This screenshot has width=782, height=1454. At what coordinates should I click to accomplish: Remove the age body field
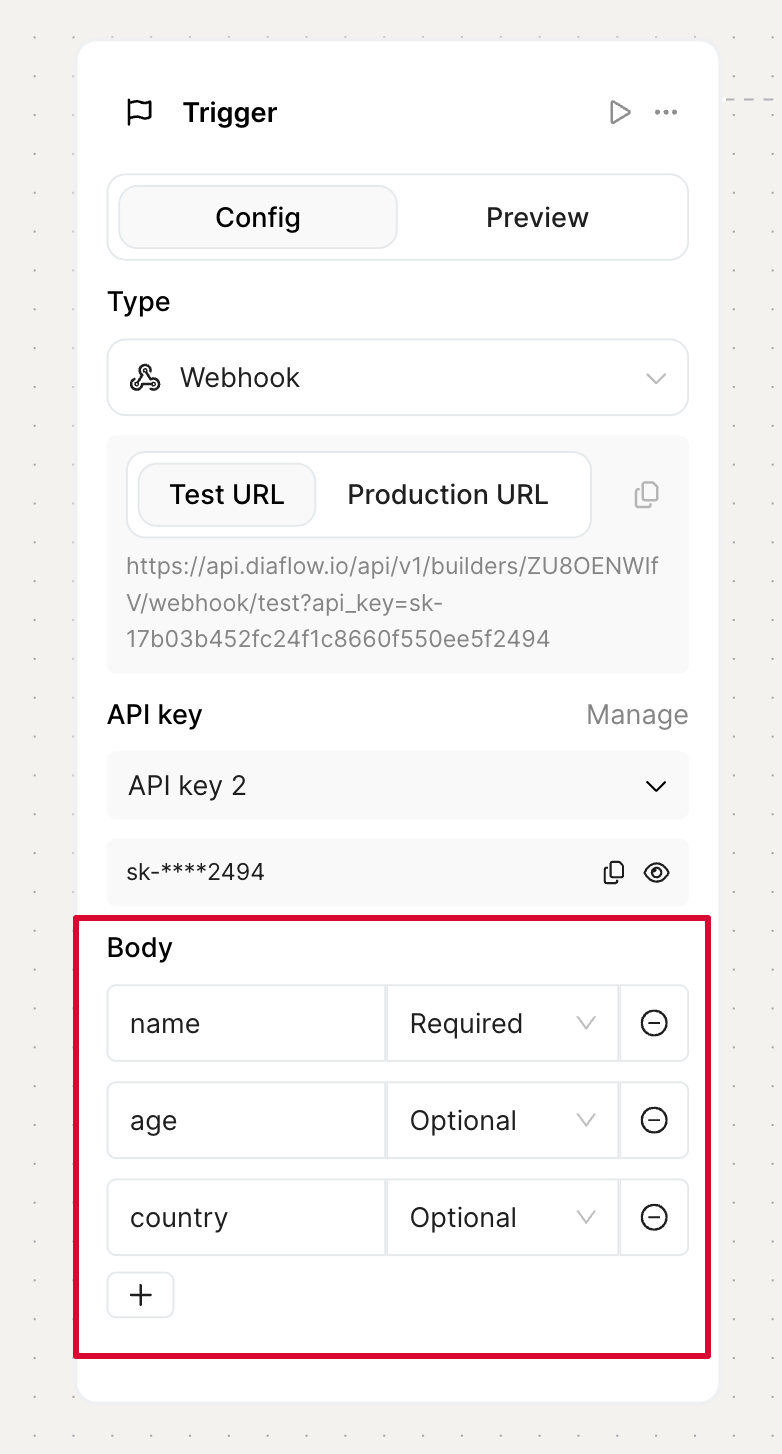coord(654,1120)
